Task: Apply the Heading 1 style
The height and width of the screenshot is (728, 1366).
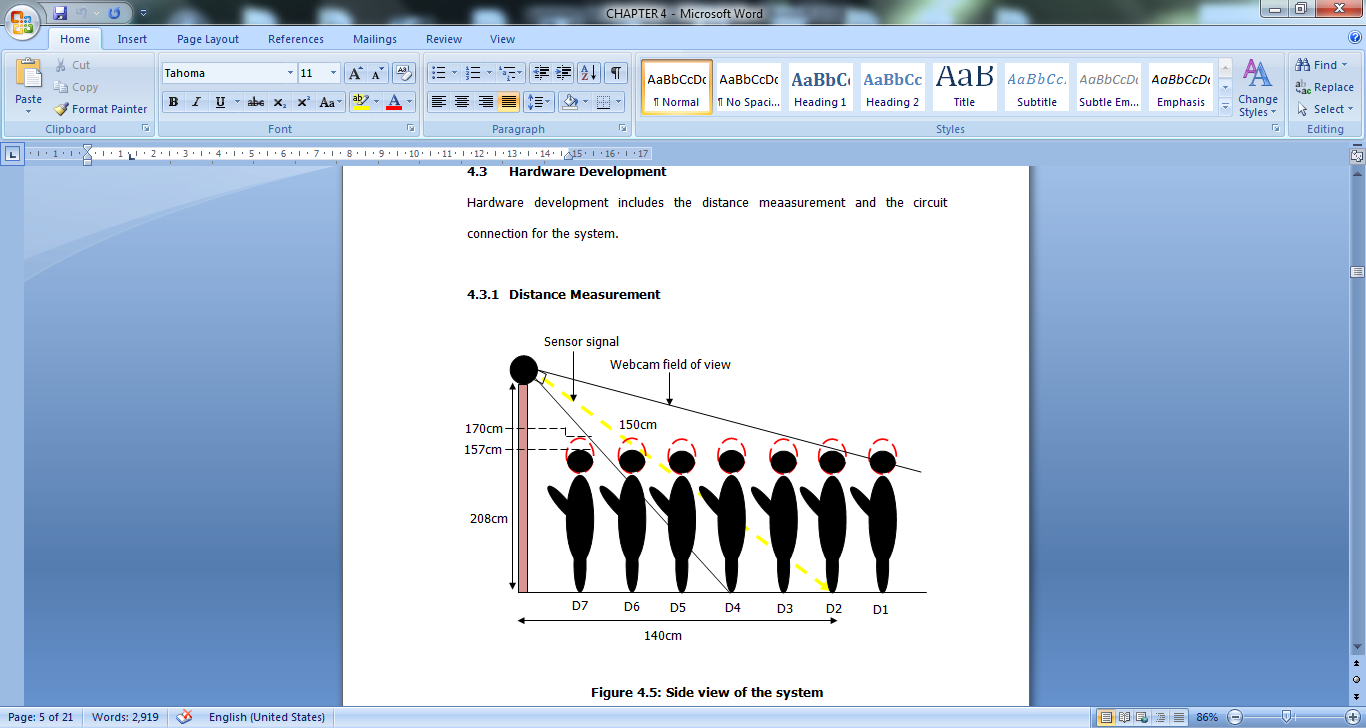Action: [x=820, y=87]
